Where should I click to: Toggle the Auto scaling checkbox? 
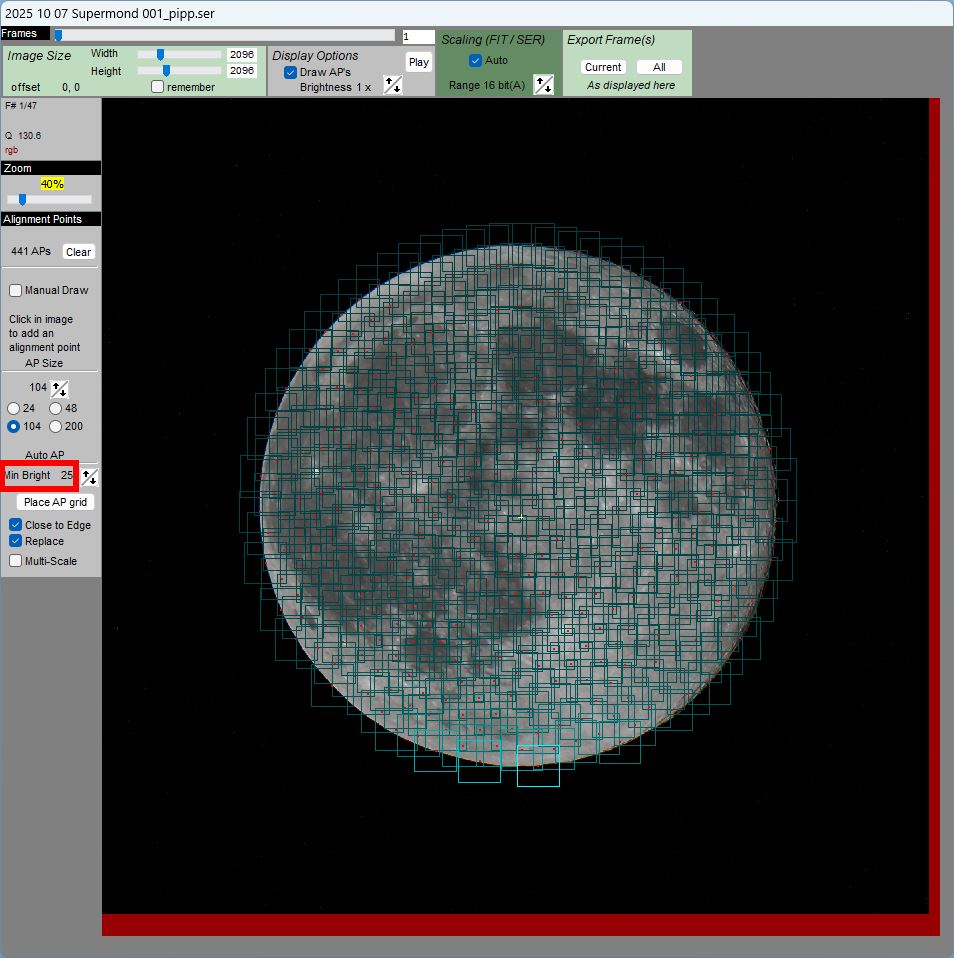point(476,61)
